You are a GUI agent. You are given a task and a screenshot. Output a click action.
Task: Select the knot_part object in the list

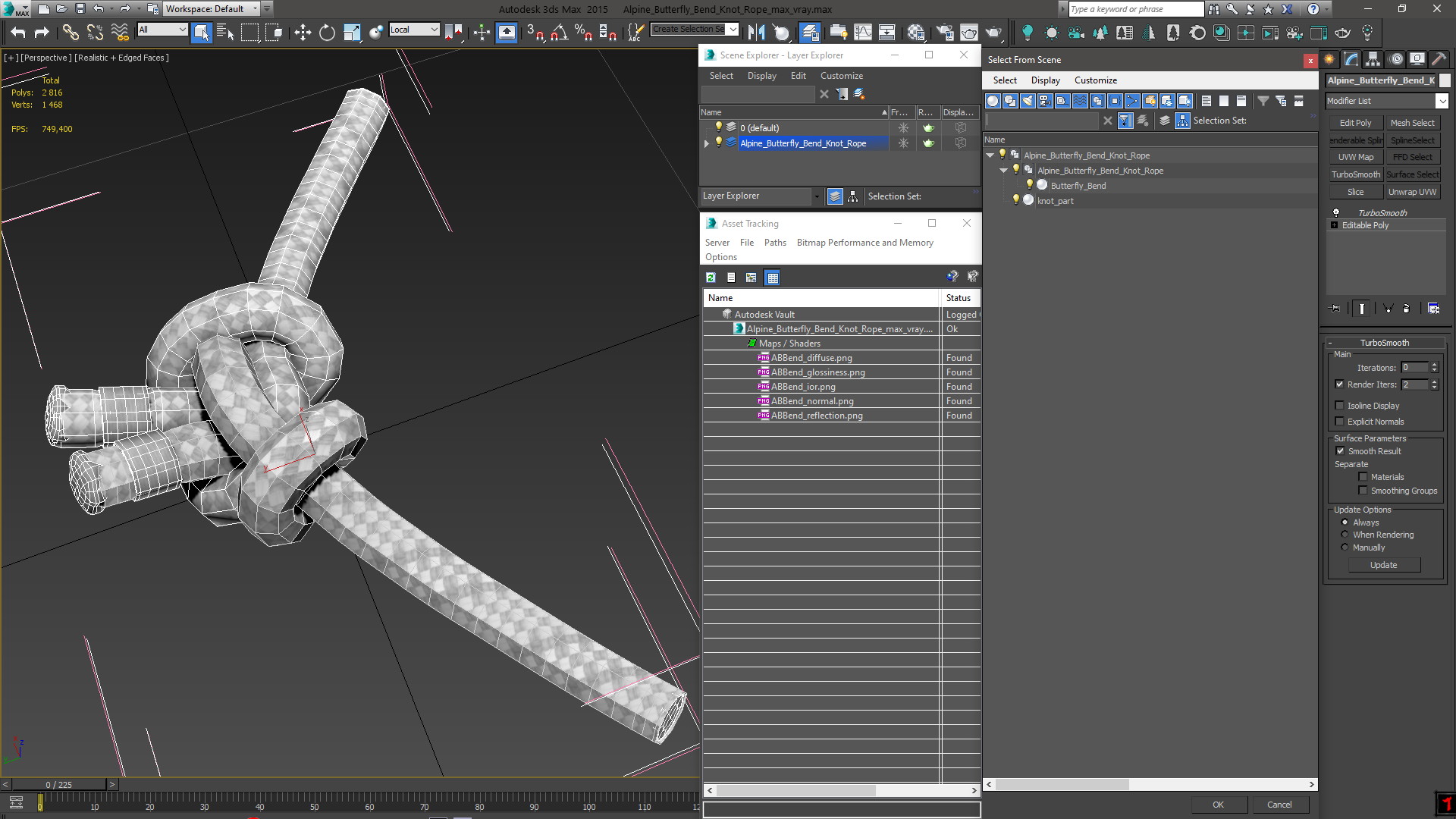tap(1055, 201)
